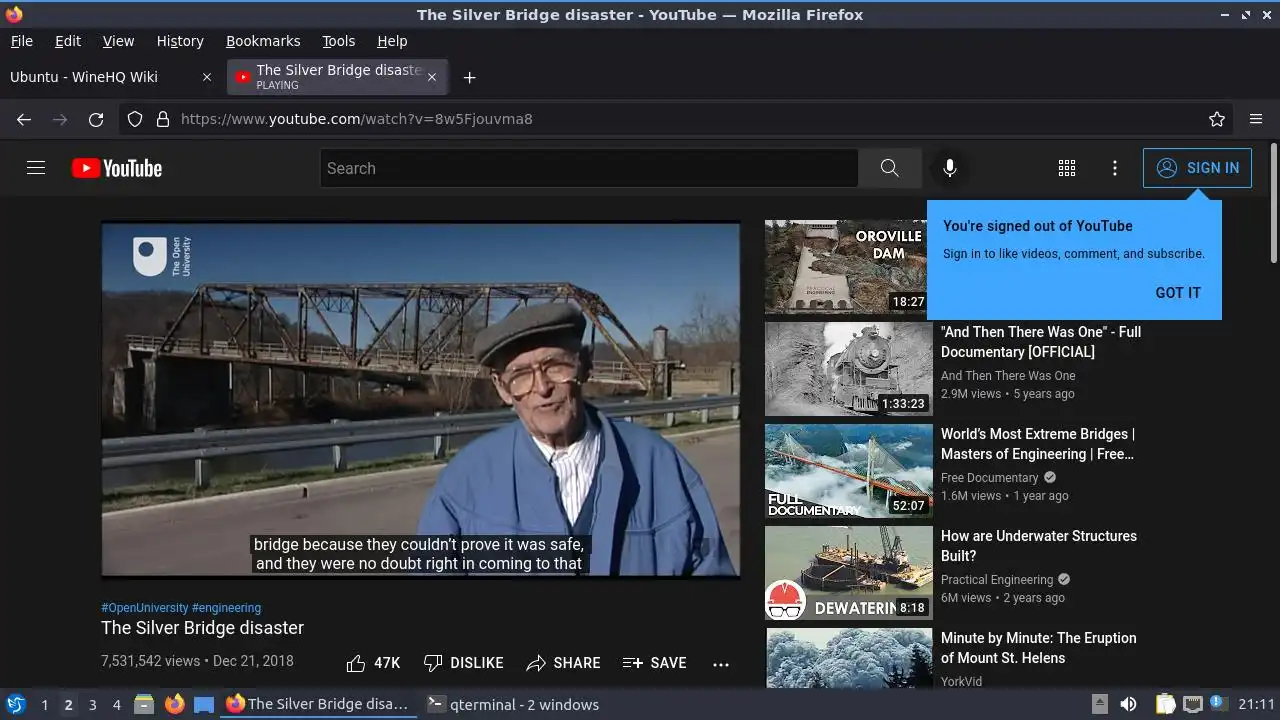1280x720 pixels.
Task: Open the volume control tray icon
Action: click(x=1128, y=704)
